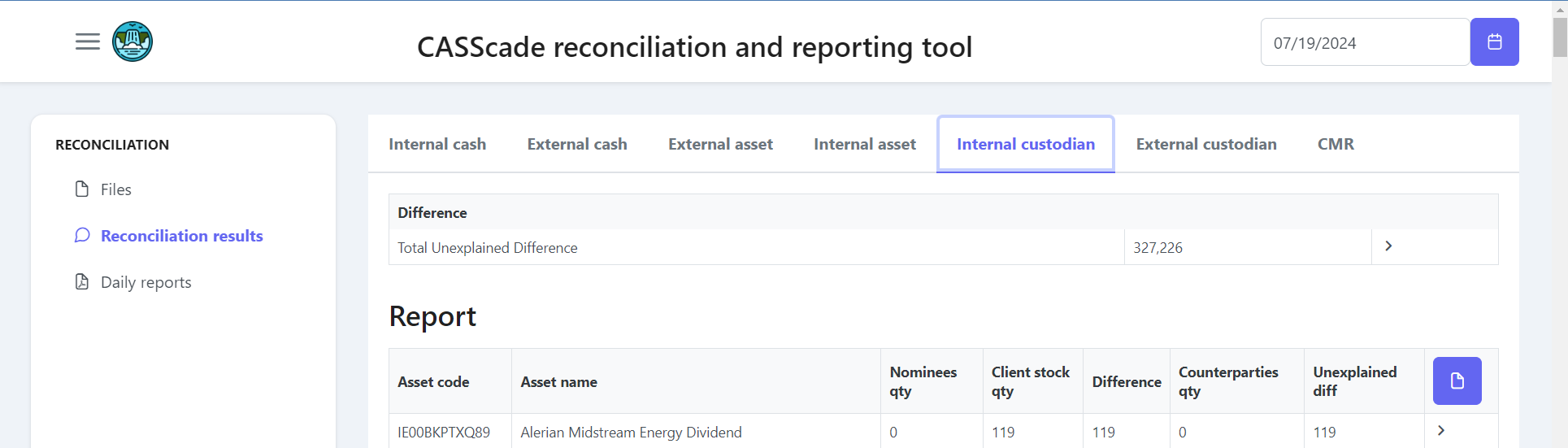Select the Internal asset tab
This screenshot has height=448, width=1568.
click(864, 144)
